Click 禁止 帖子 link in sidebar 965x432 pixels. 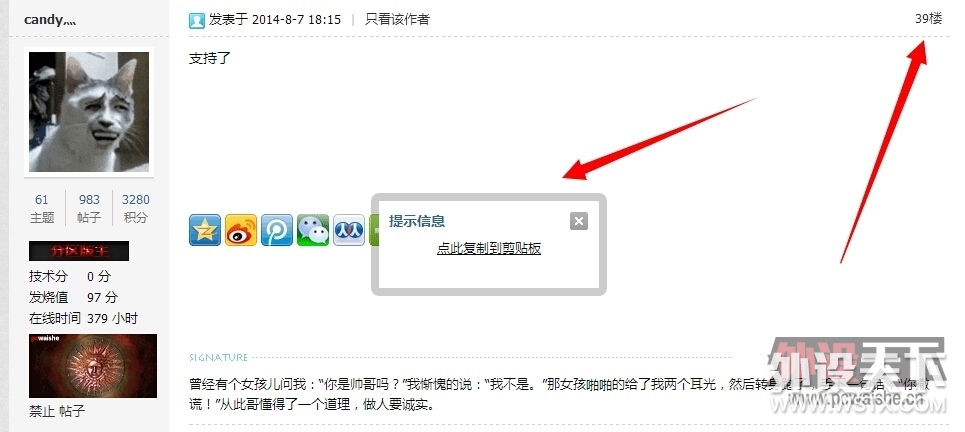point(57,411)
